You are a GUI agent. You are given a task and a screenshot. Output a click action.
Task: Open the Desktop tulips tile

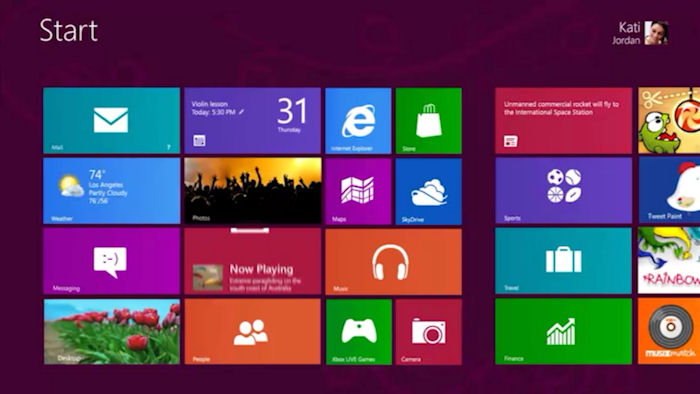pyautogui.click(x=112, y=332)
